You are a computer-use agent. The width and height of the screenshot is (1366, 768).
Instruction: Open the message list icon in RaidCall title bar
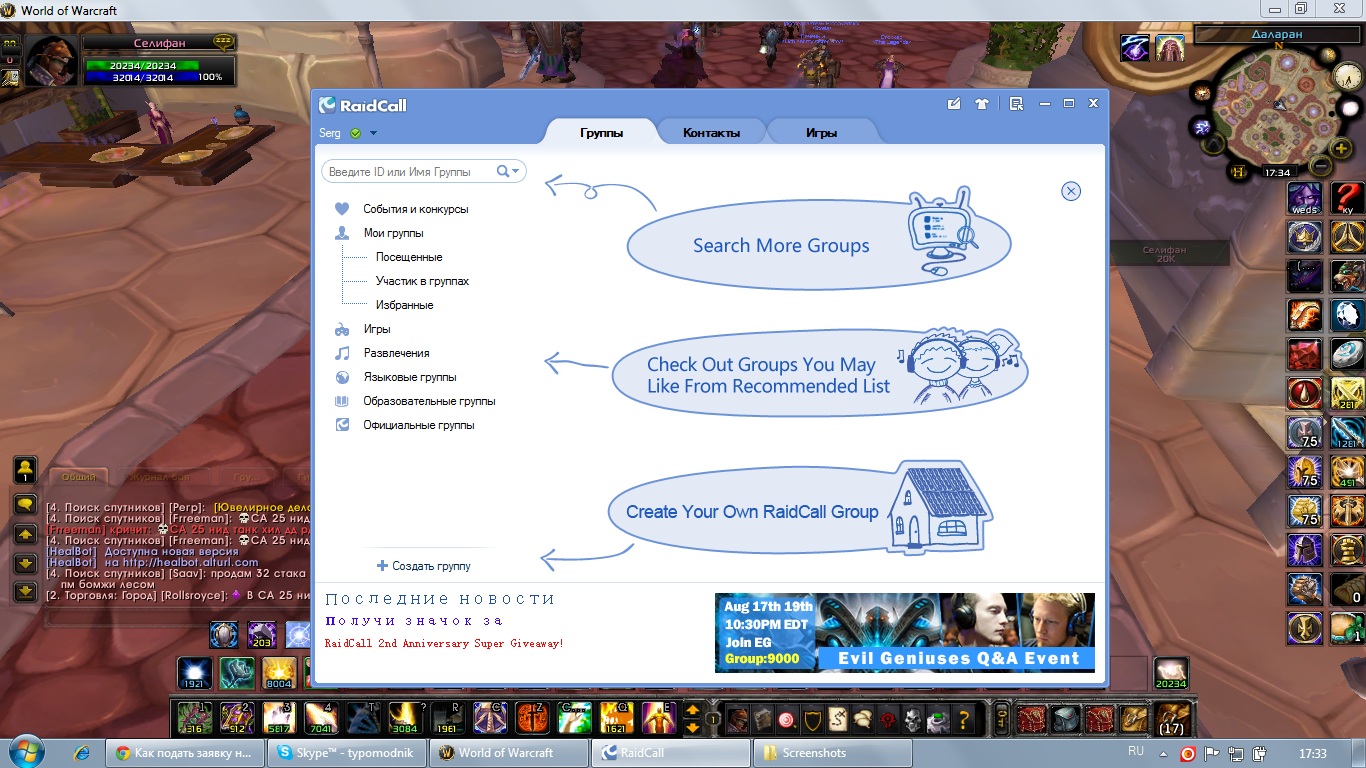click(x=1016, y=103)
